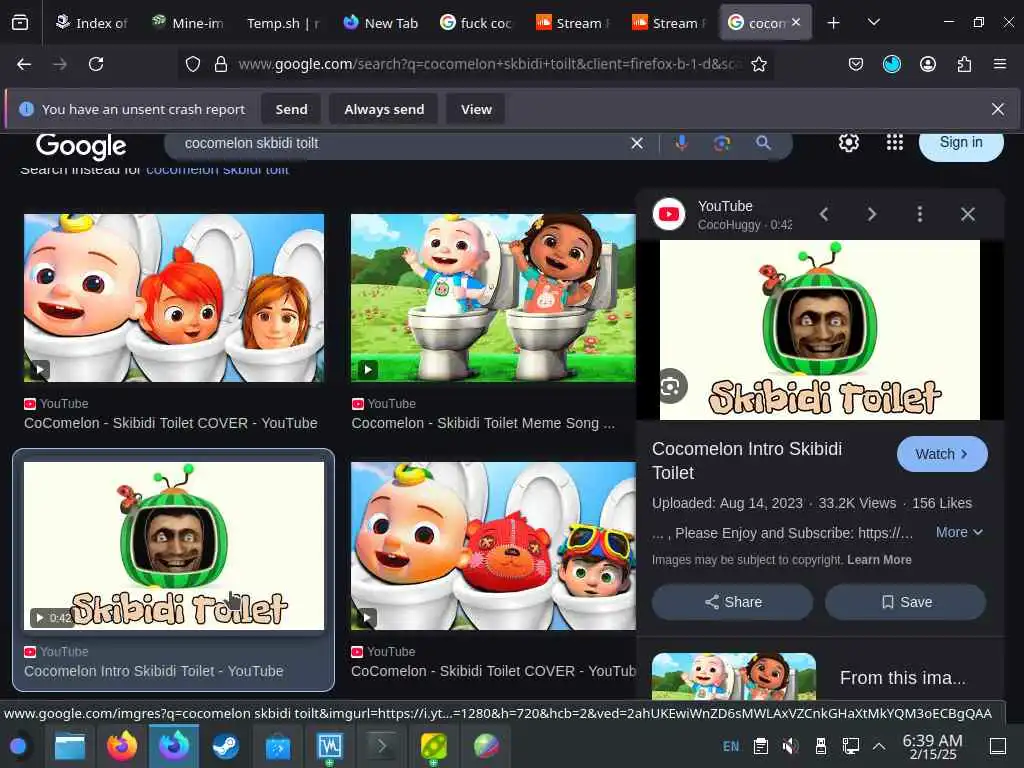Open Skibidi Toilet Meme Song thumbnail
This screenshot has width=1024, height=768.
[x=493, y=298]
